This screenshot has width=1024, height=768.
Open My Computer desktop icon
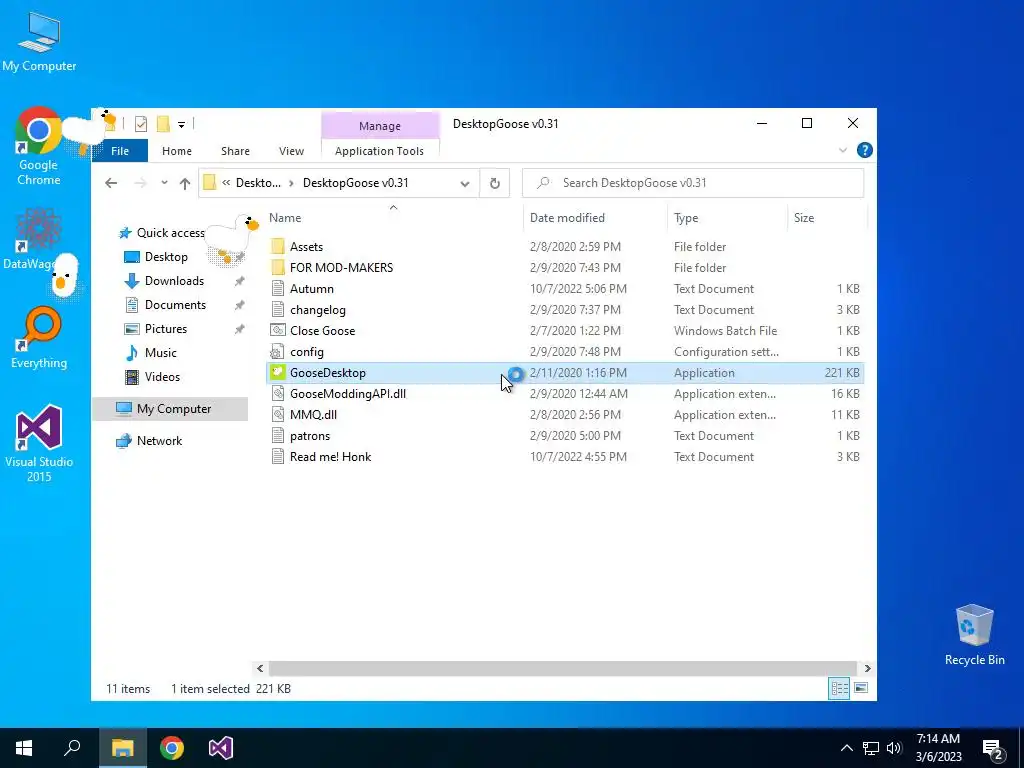tap(39, 41)
